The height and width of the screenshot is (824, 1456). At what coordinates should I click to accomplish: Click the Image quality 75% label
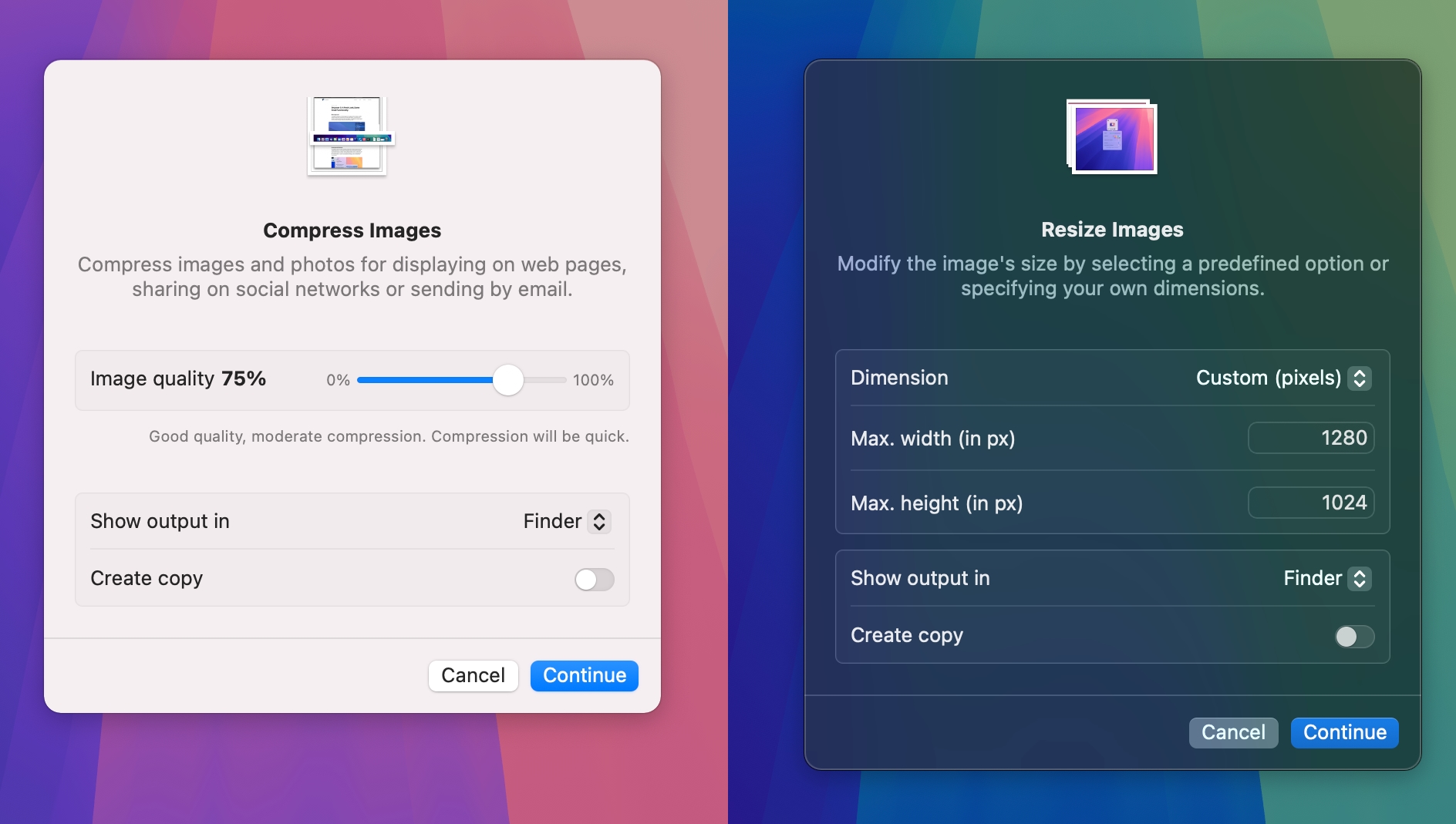178,378
